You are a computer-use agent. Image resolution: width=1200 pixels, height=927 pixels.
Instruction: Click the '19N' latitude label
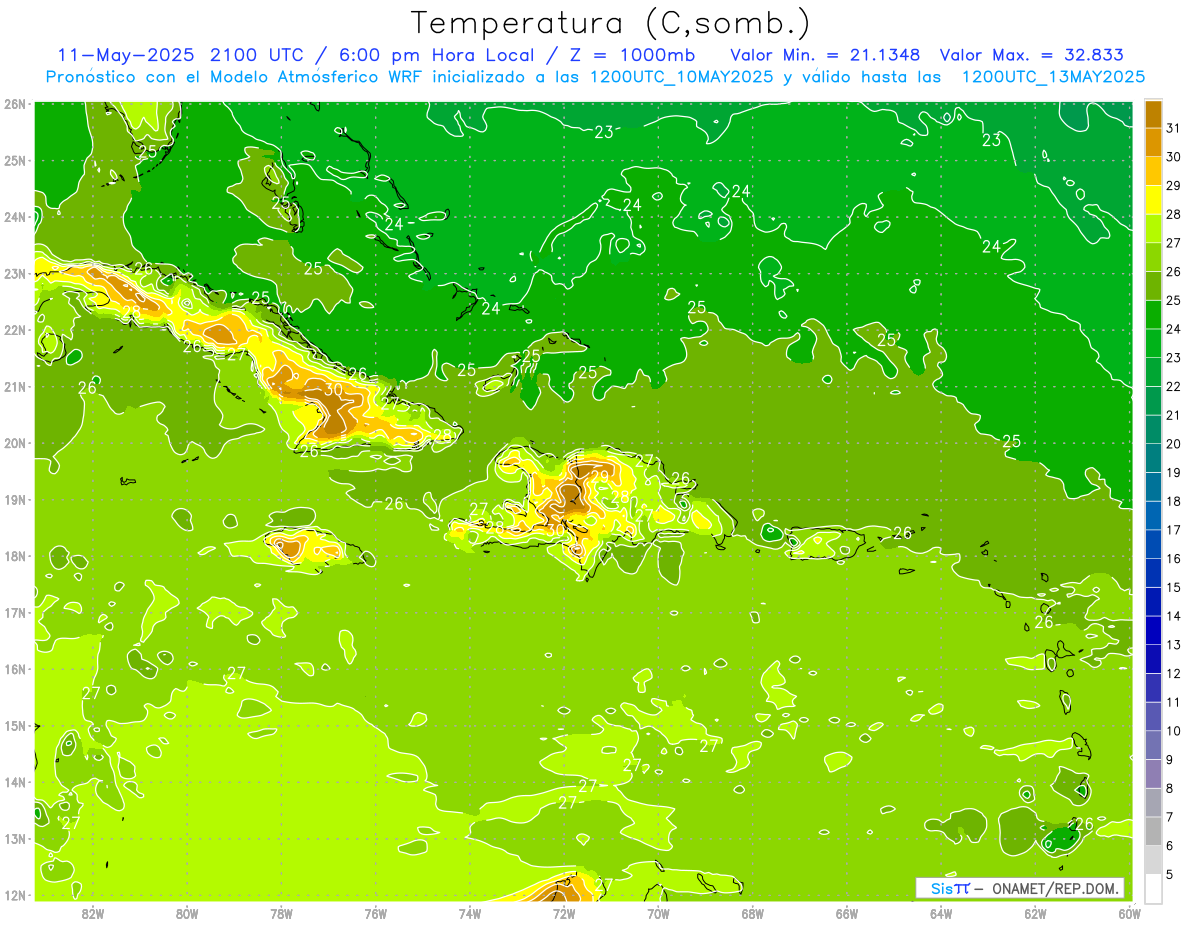pyautogui.click(x=14, y=499)
